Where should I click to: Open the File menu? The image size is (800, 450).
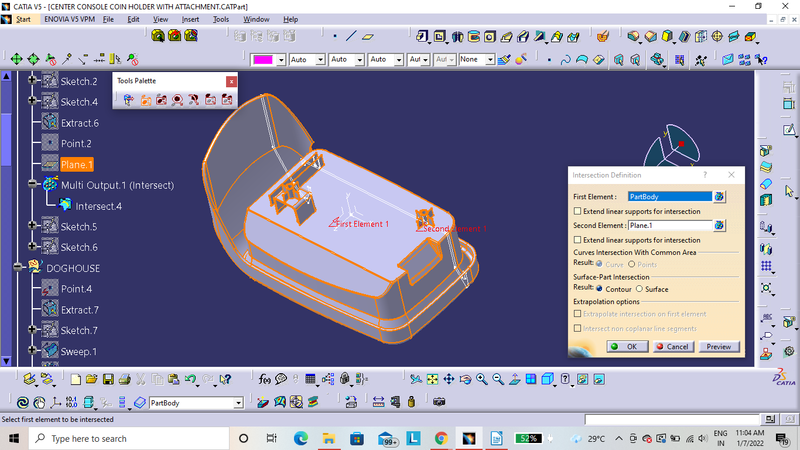point(108,19)
